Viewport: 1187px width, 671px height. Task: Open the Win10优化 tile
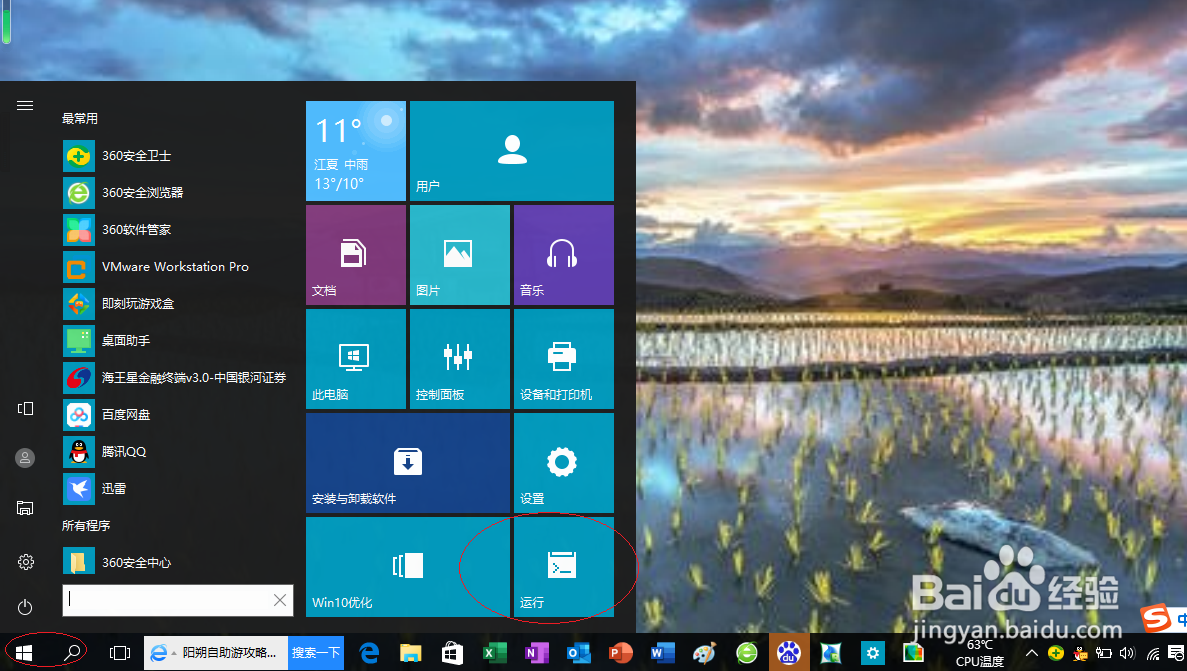tap(408, 567)
